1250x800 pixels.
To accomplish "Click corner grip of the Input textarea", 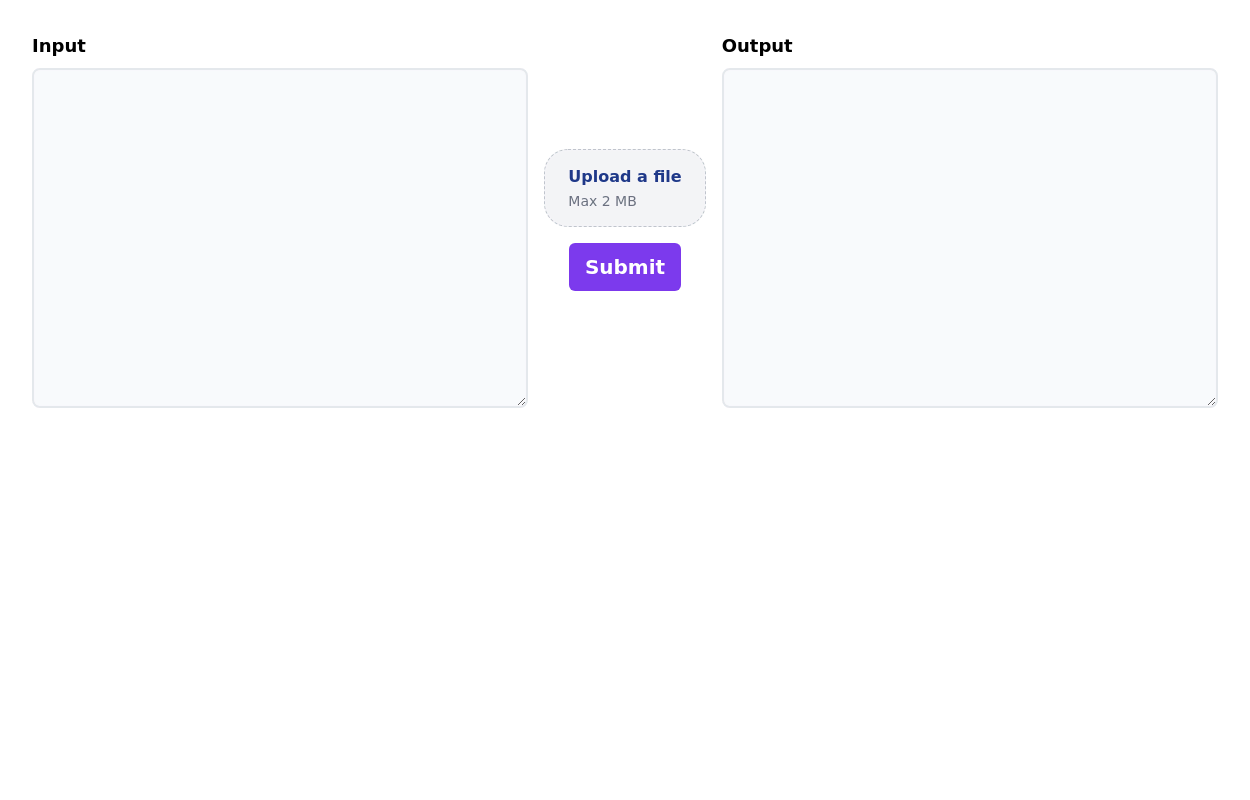I will click(x=521, y=401).
